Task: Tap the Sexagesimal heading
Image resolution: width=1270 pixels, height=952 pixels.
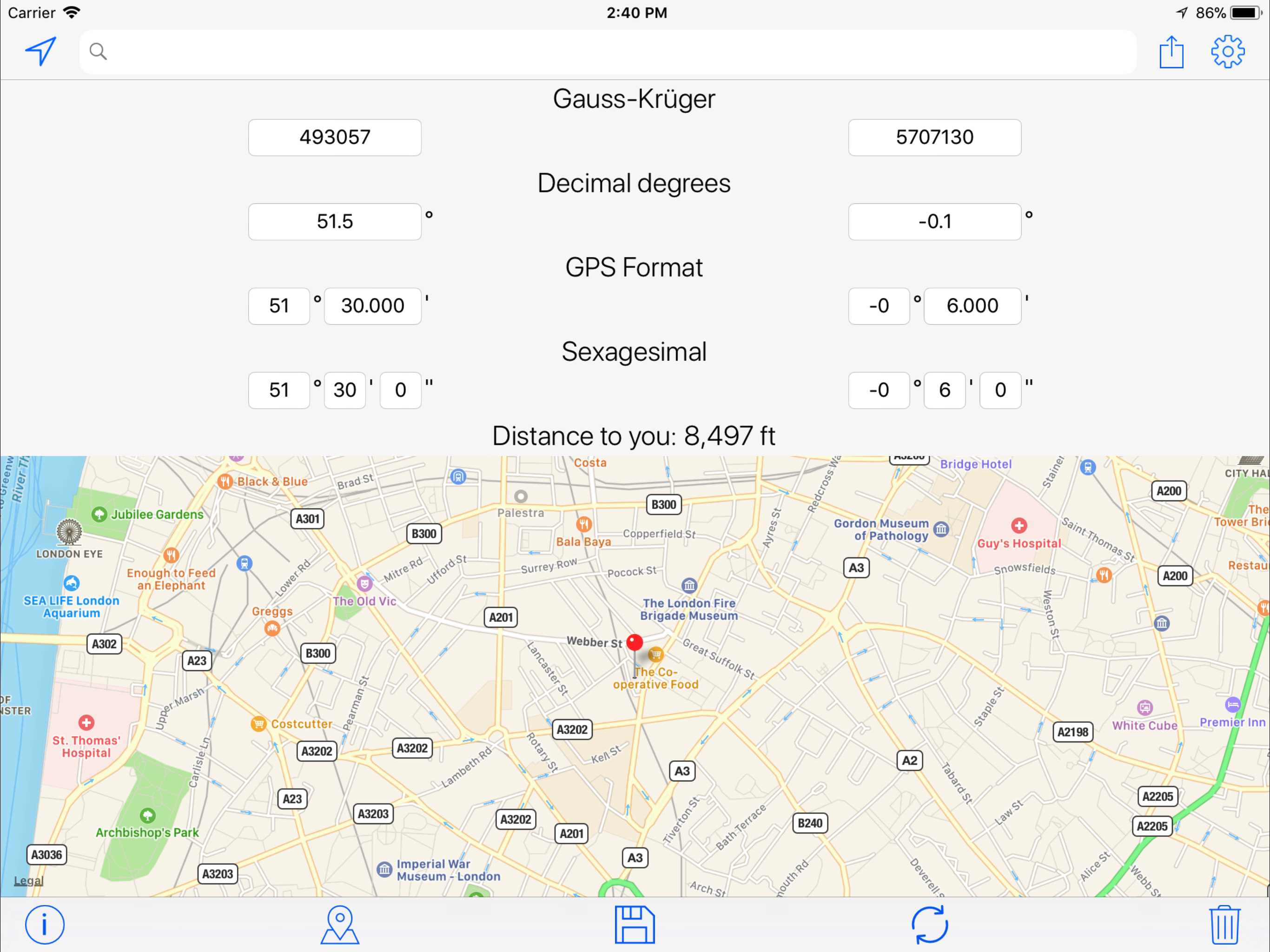Action: [x=634, y=352]
